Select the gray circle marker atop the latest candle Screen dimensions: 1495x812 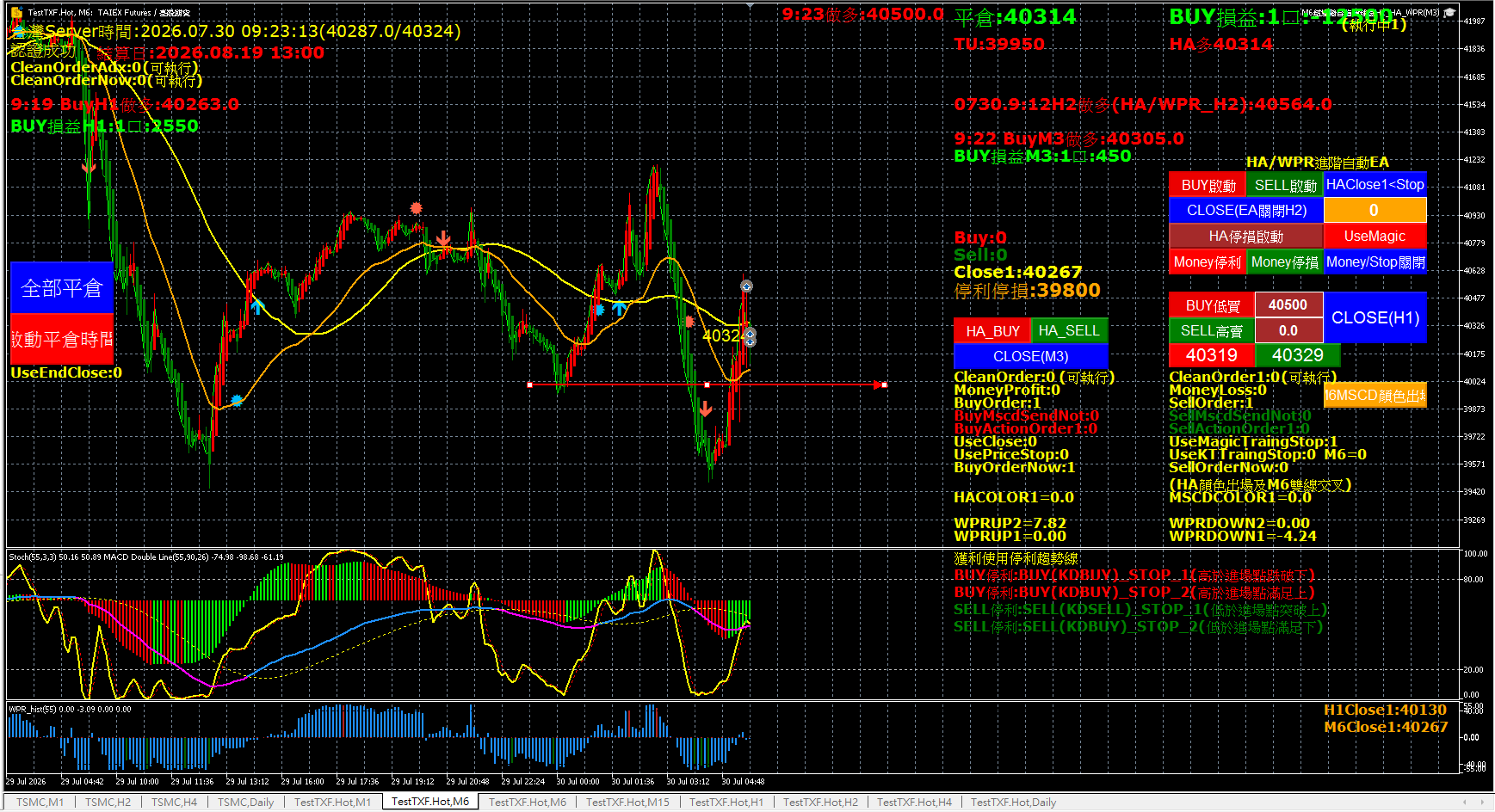click(746, 286)
